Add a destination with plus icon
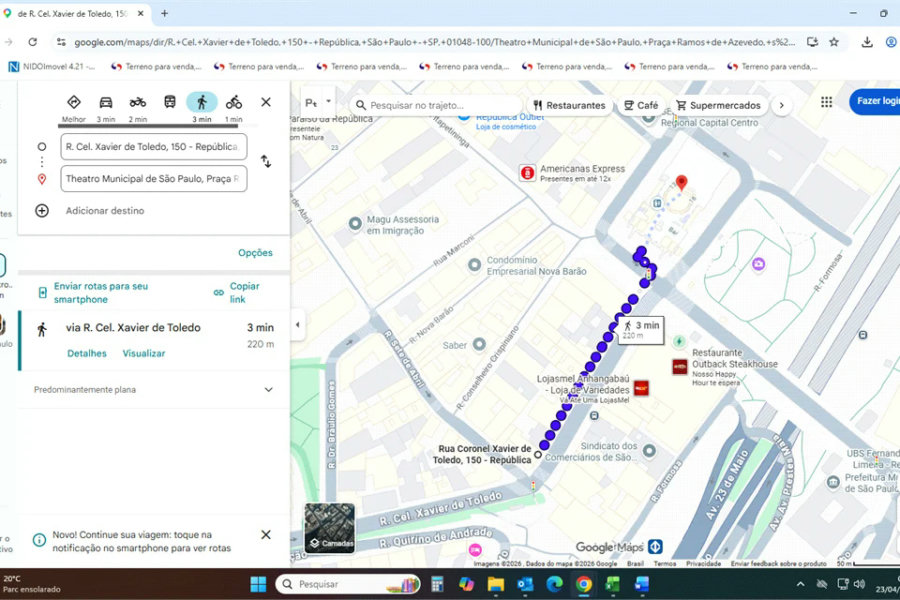Viewport: 900px width, 600px height. point(42,211)
